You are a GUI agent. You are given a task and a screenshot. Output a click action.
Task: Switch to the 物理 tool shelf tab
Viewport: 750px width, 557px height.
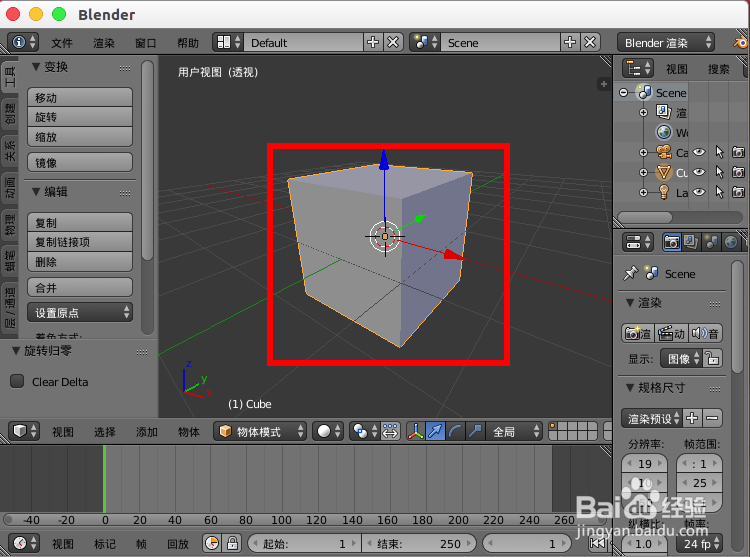[9, 224]
